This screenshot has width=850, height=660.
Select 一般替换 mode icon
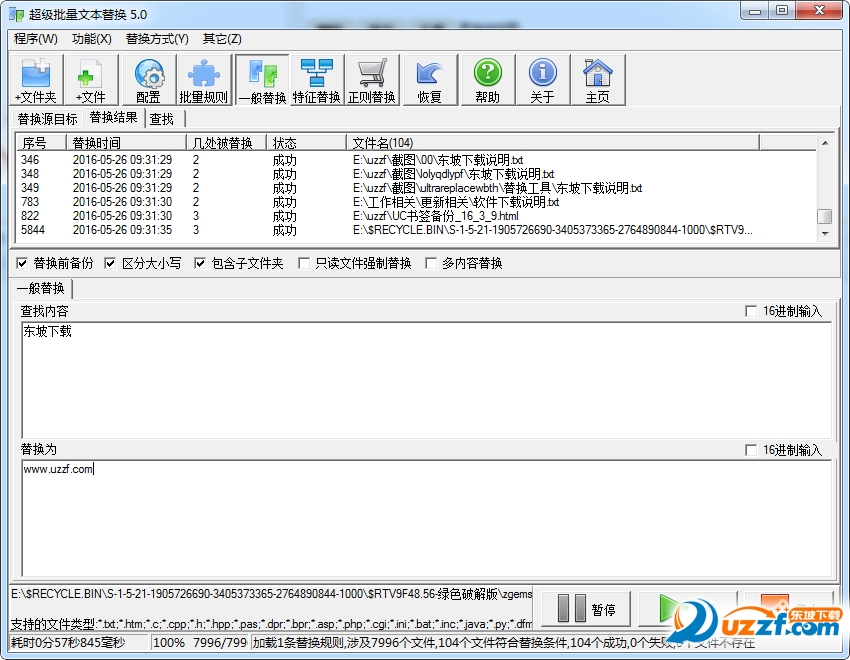(262, 80)
